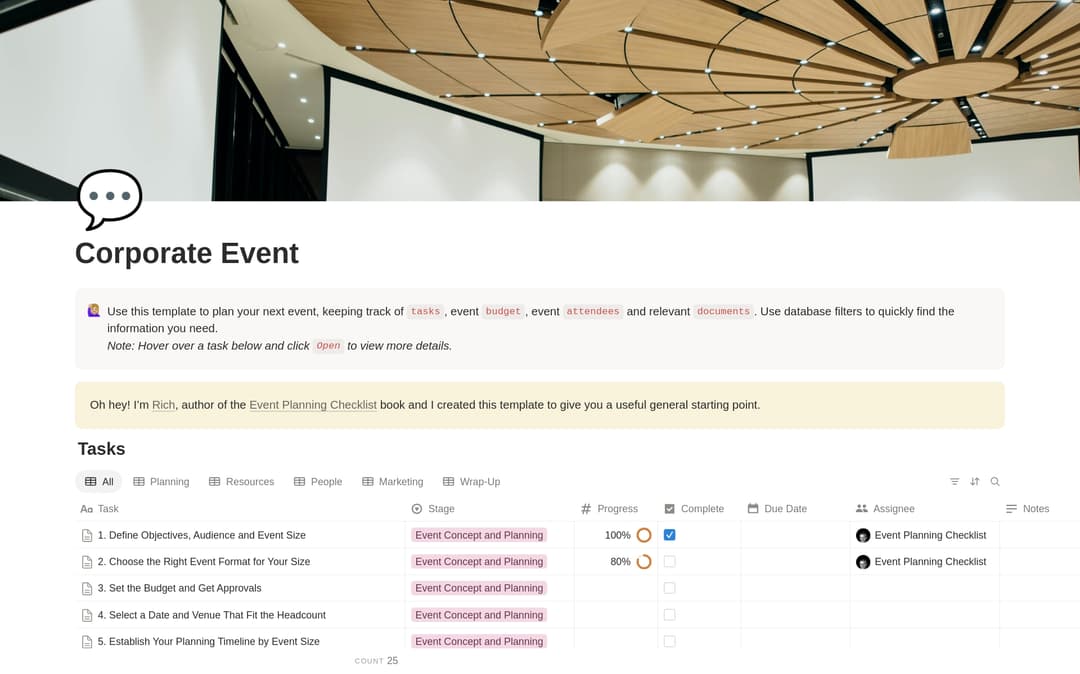Click the empty Due Date cell for Define Objectives
Viewport: 1080px width, 674px height.
pos(796,535)
